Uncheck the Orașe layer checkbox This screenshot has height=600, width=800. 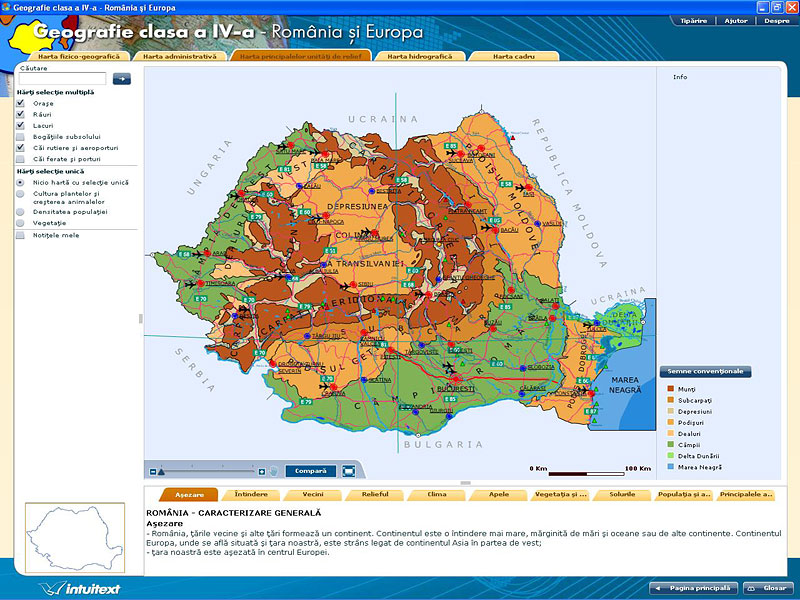20,103
